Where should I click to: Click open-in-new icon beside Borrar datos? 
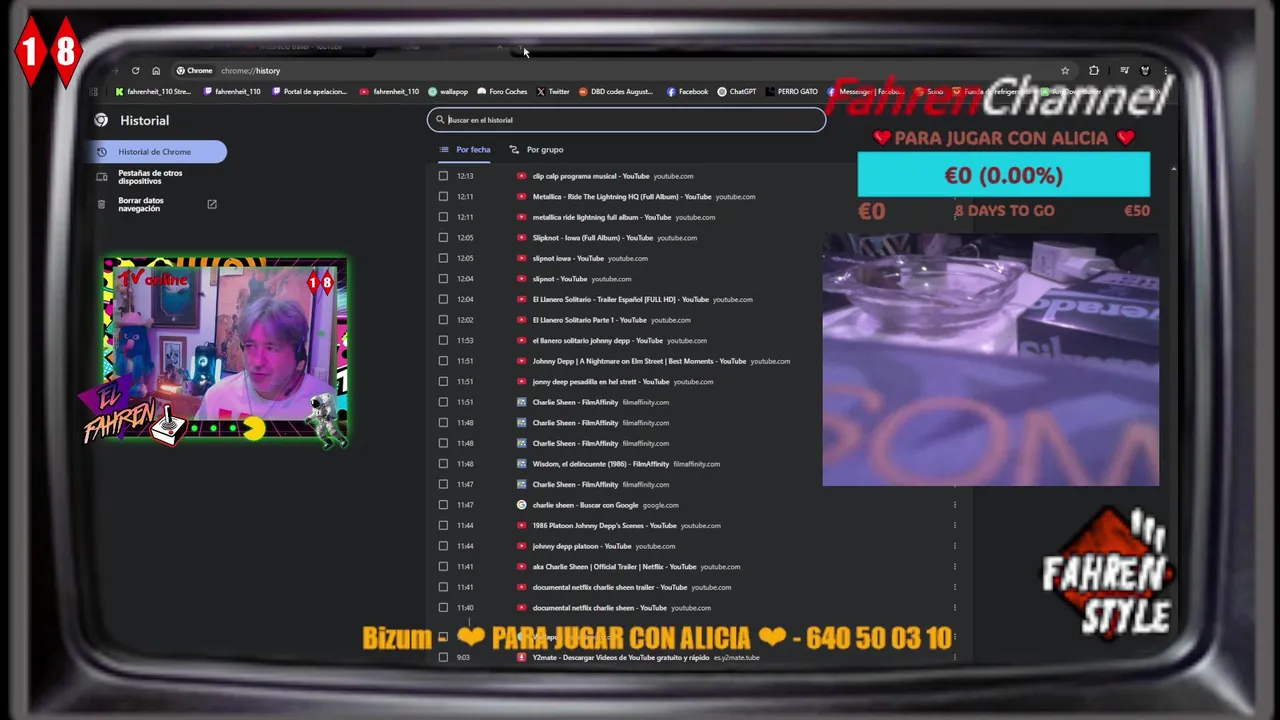212,204
